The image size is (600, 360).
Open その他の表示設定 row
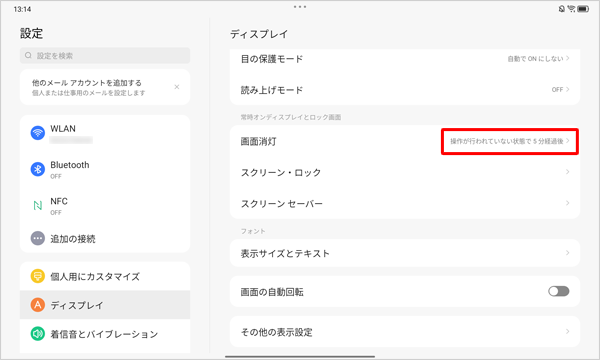405,332
